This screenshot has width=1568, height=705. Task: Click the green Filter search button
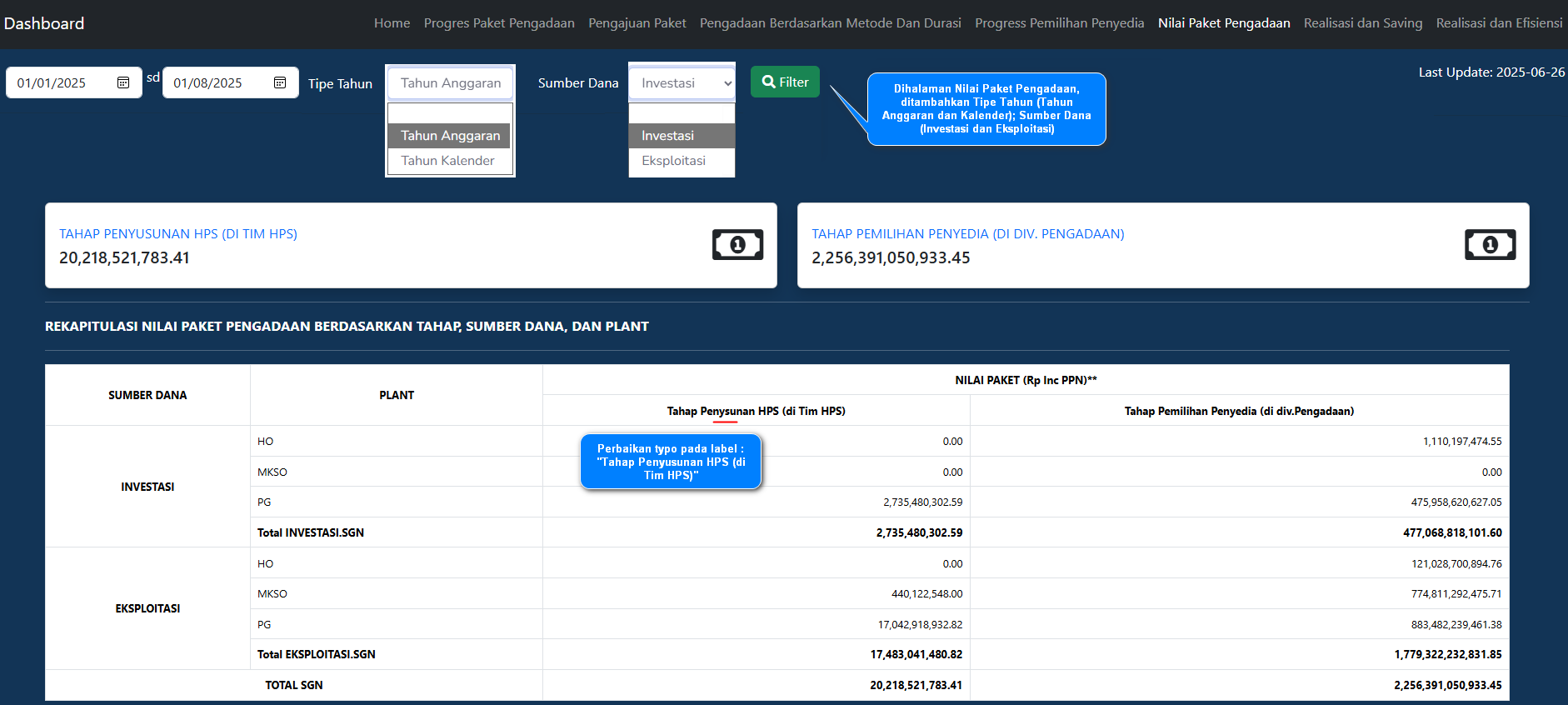point(785,82)
